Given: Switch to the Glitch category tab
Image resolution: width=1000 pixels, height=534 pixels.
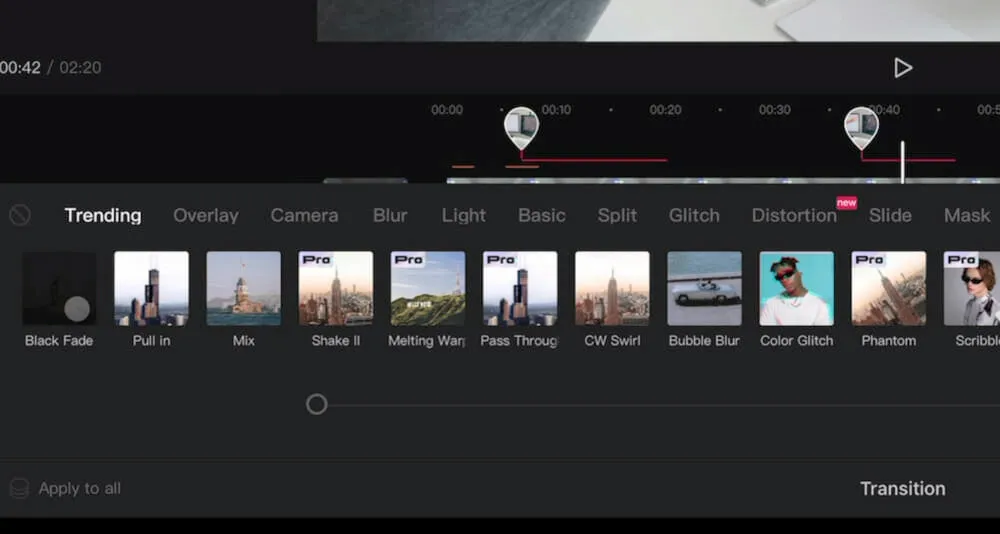Looking at the screenshot, I should click(694, 215).
